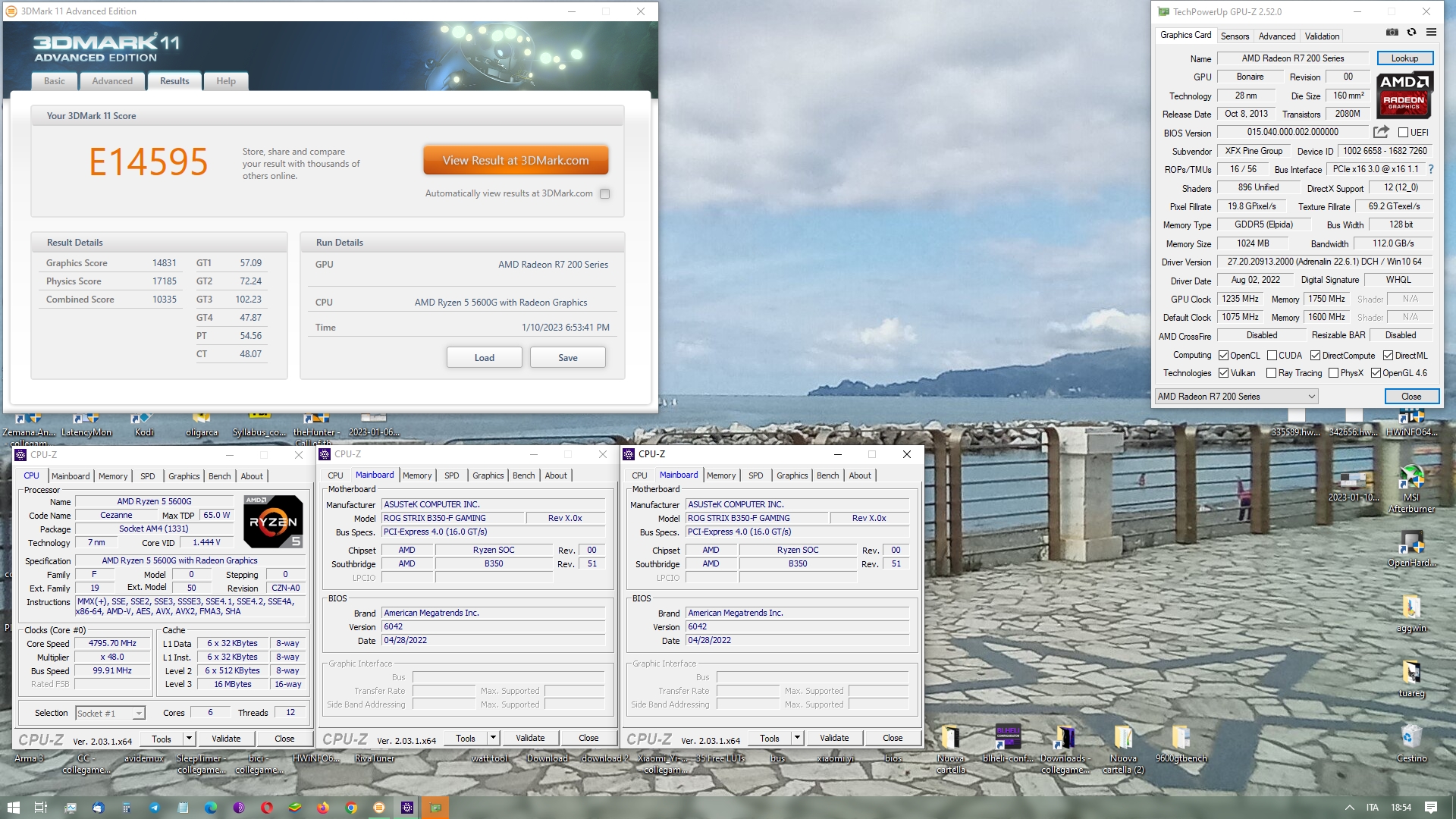
Task: Refresh GPU-Z readings with the refresh icon
Action: [1411, 32]
